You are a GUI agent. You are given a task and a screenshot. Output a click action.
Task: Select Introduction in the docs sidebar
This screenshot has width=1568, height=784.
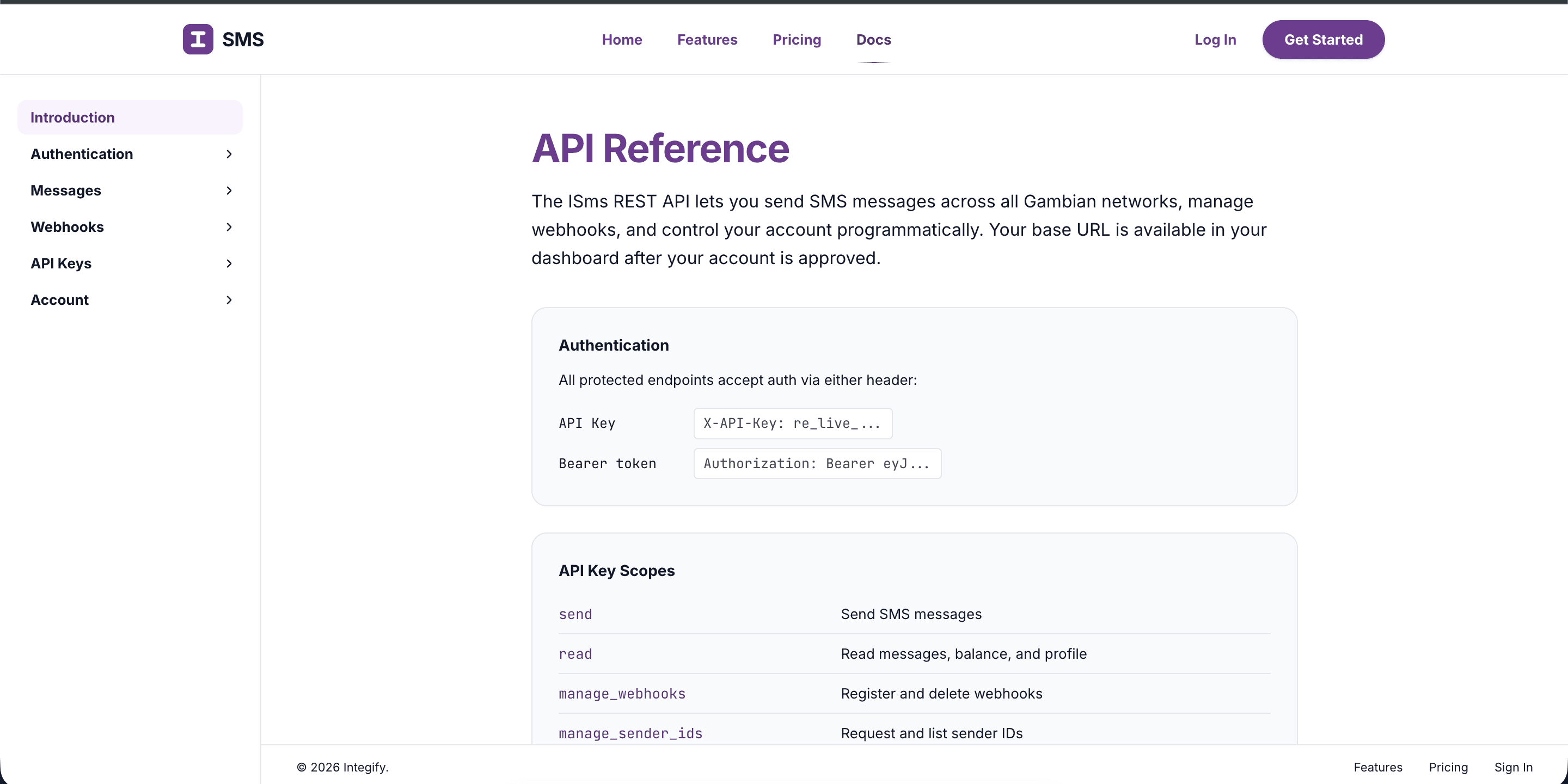click(x=130, y=118)
